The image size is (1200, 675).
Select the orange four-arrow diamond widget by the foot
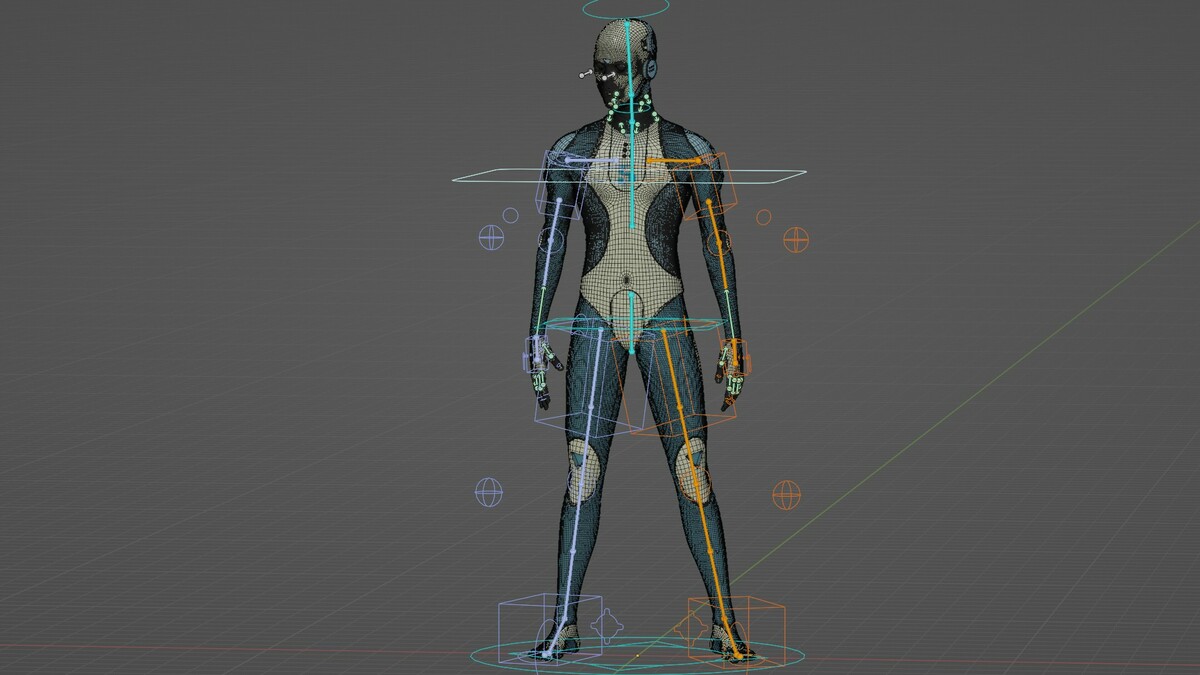tap(690, 629)
